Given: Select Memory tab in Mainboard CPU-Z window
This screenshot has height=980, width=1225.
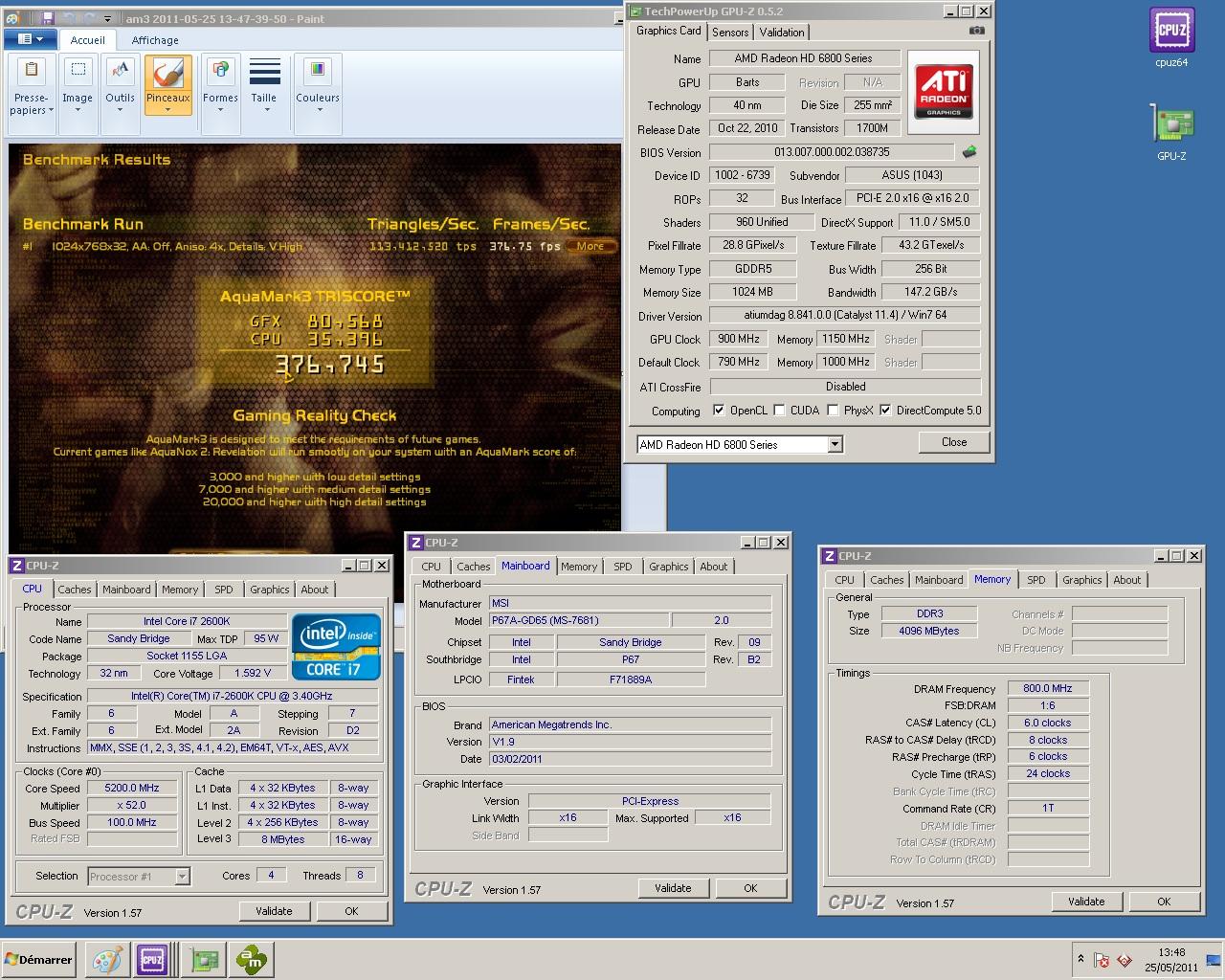Looking at the screenshot, I should 579,567.
